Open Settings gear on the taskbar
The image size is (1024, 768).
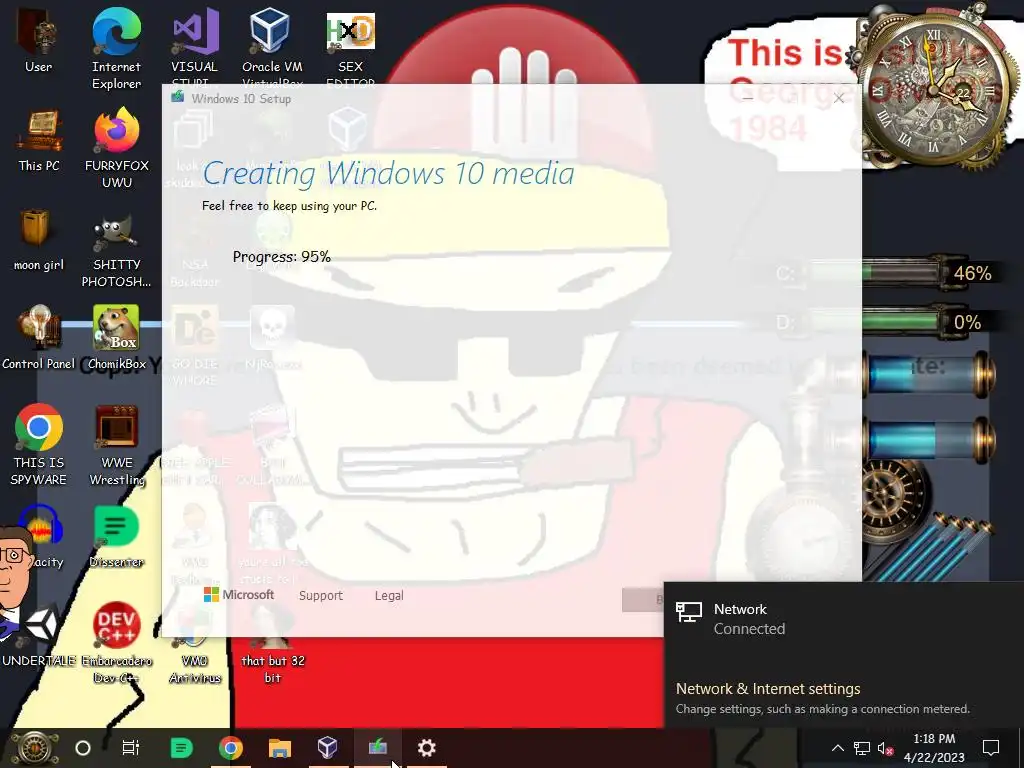tap(426, 748)
